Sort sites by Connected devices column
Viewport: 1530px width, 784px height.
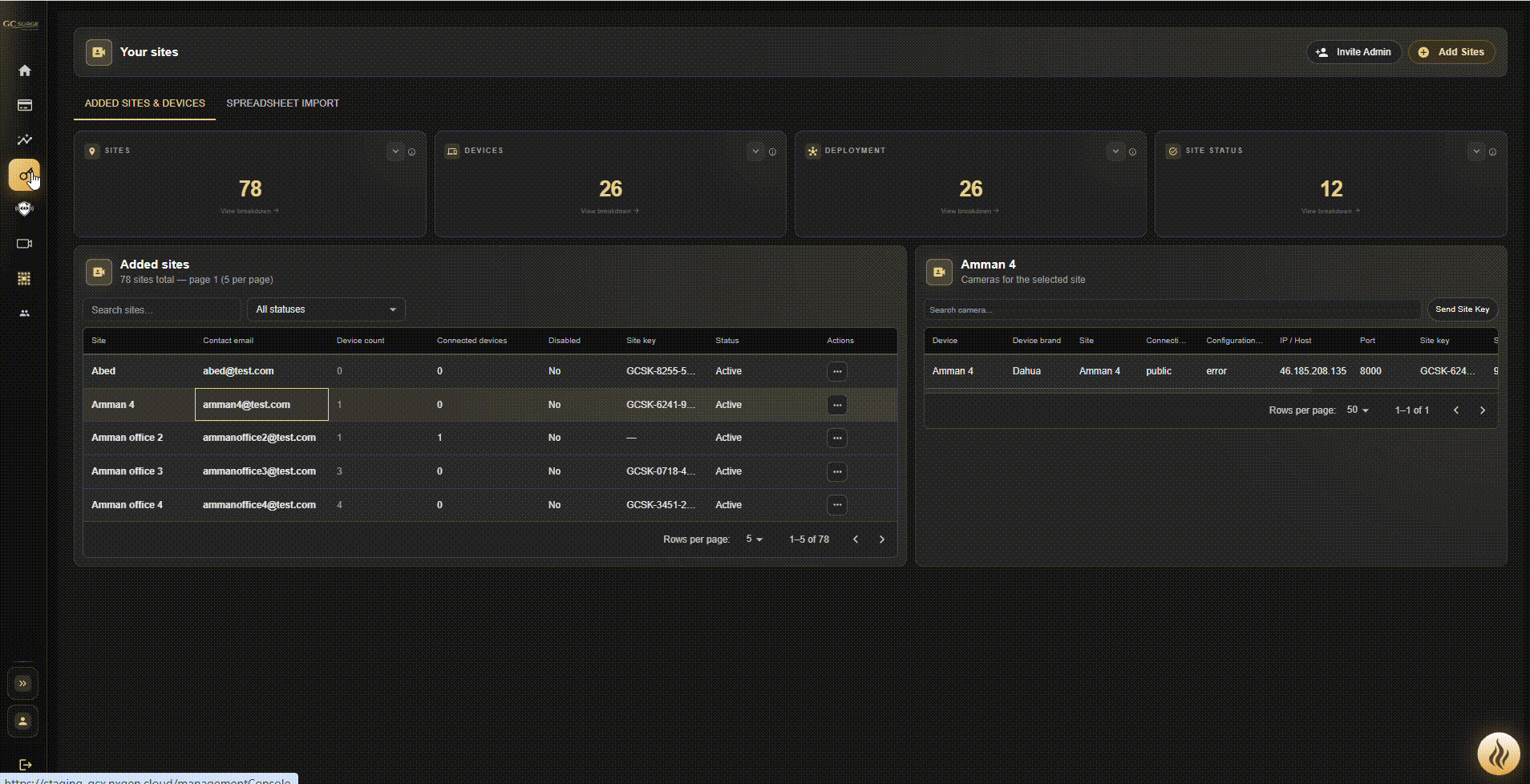click(472, 341)
